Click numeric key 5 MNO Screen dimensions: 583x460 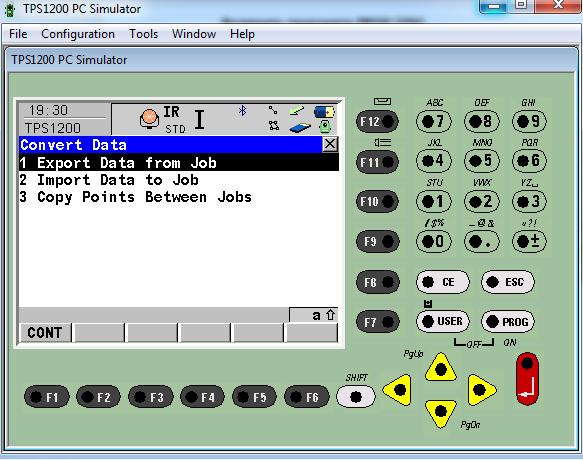481,161
